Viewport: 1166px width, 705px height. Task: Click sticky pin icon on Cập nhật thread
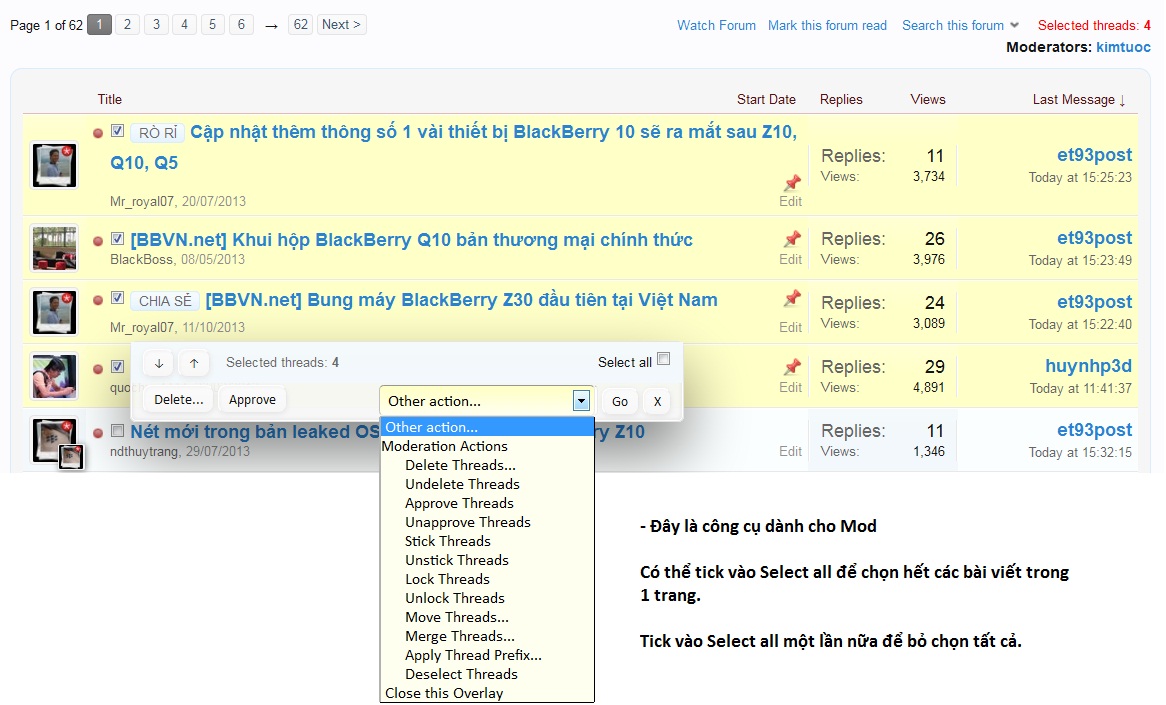[792, 182]
